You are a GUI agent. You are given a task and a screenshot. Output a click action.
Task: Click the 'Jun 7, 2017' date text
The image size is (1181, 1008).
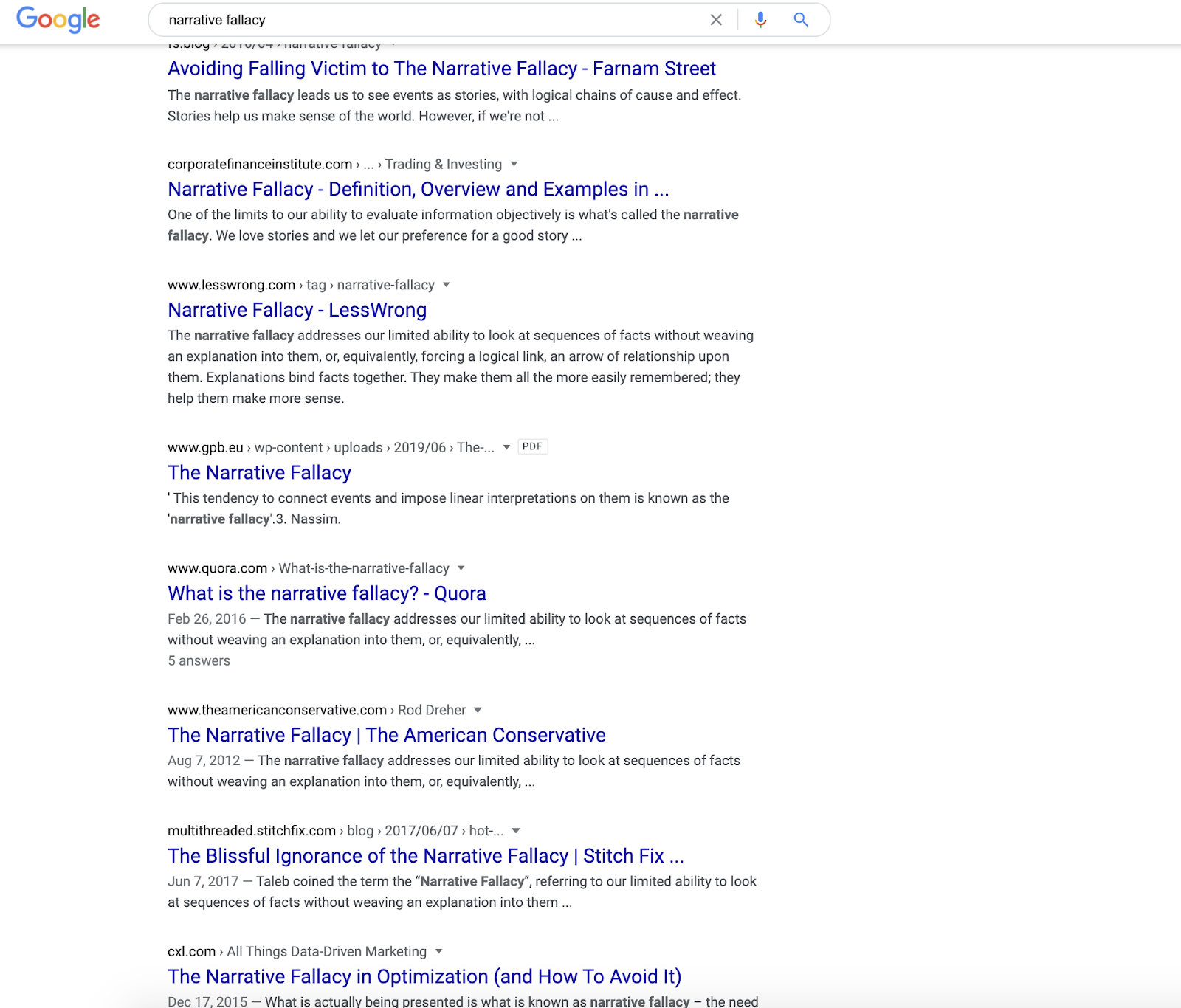(x=203, y=882)
